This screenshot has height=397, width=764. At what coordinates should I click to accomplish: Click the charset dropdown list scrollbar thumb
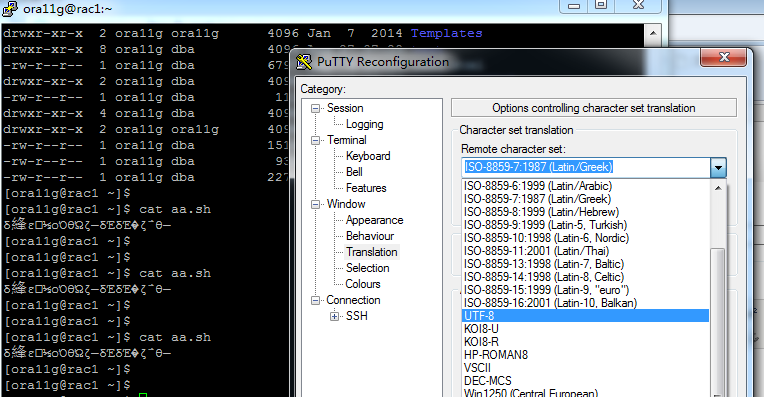[x=718, y=321]
